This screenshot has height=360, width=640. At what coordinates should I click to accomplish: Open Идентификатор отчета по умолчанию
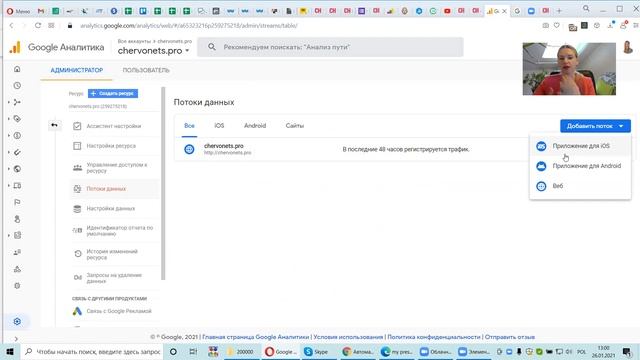coord(115,231)
